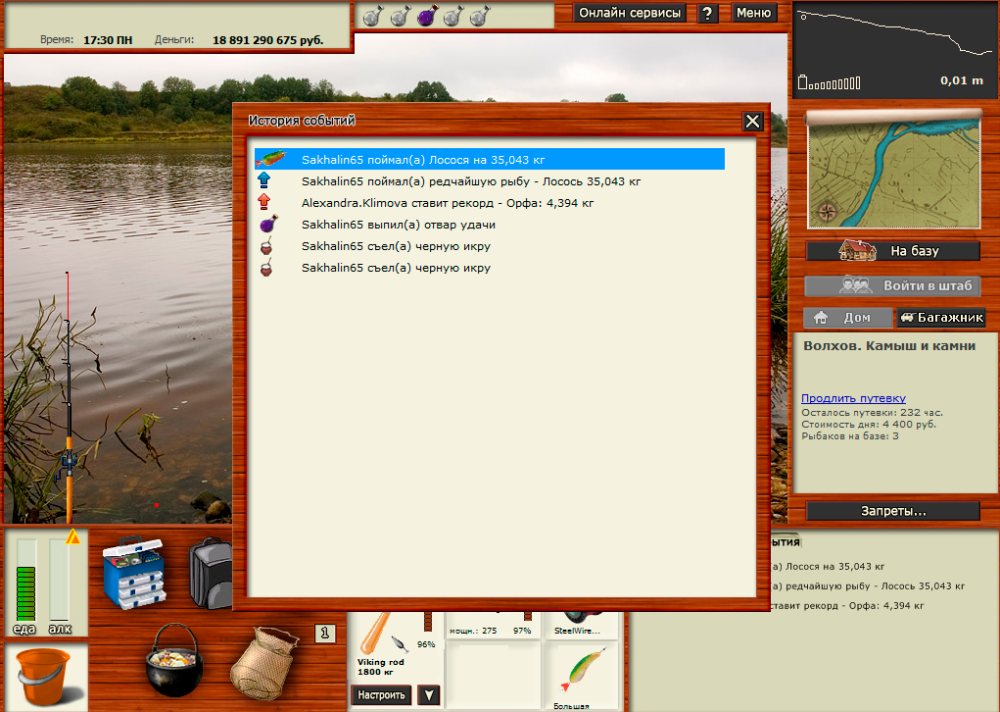Click the Настроить button
This screenshot has height=712, width=1000.
pyautogui.click(x=381, y=695)
